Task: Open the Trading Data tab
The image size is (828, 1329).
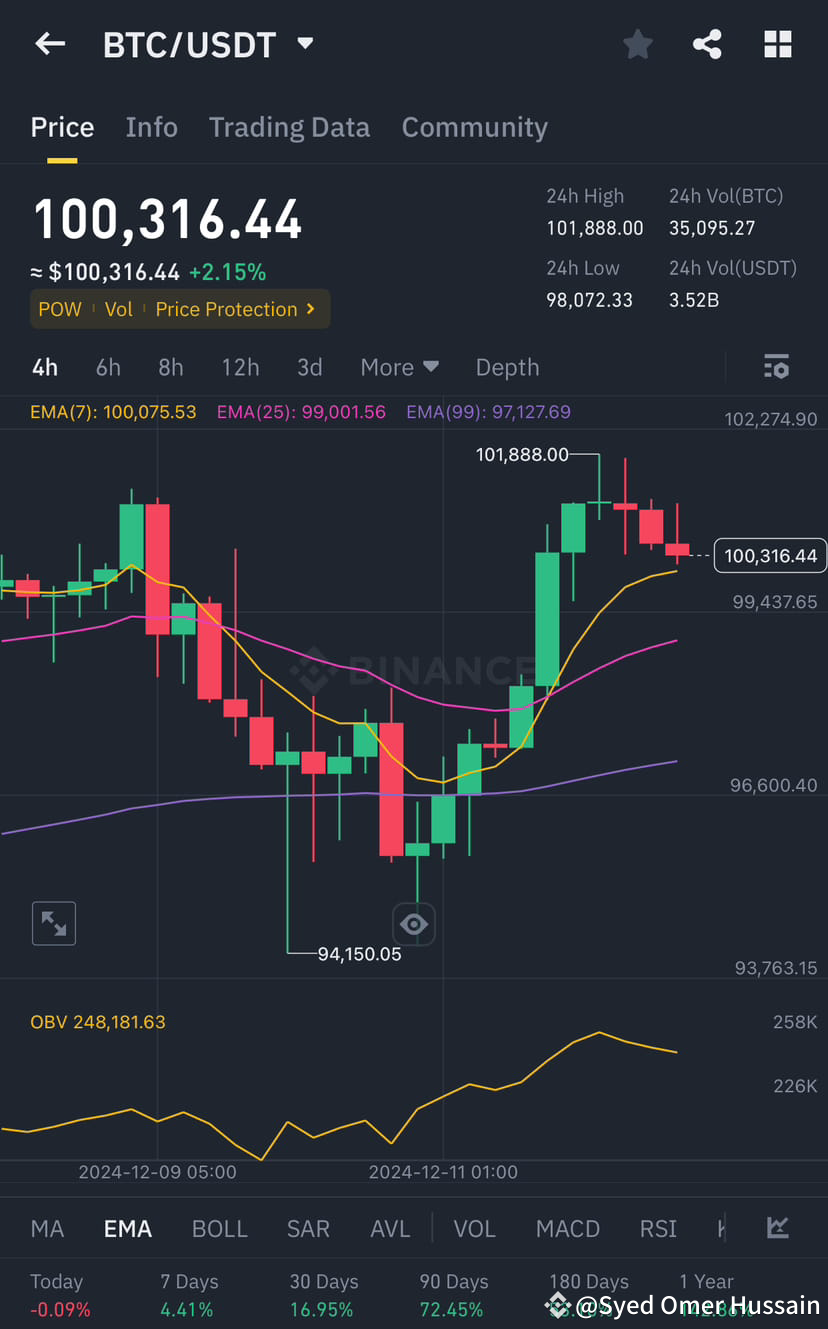Action: coord(289,127)
